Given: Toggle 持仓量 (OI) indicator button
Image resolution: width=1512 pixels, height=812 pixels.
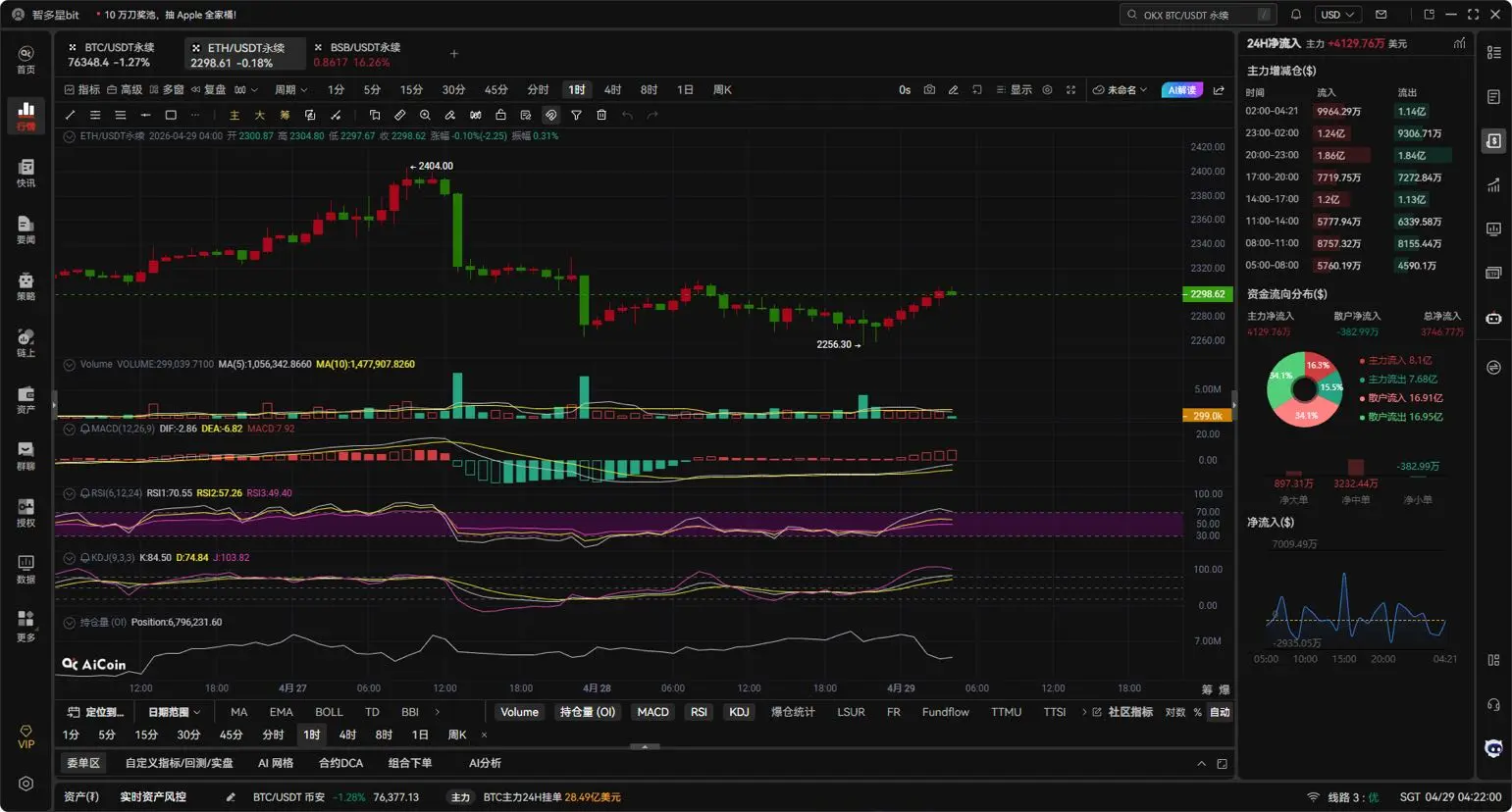Looking at the screenshot, I should [x=588, y=712].
